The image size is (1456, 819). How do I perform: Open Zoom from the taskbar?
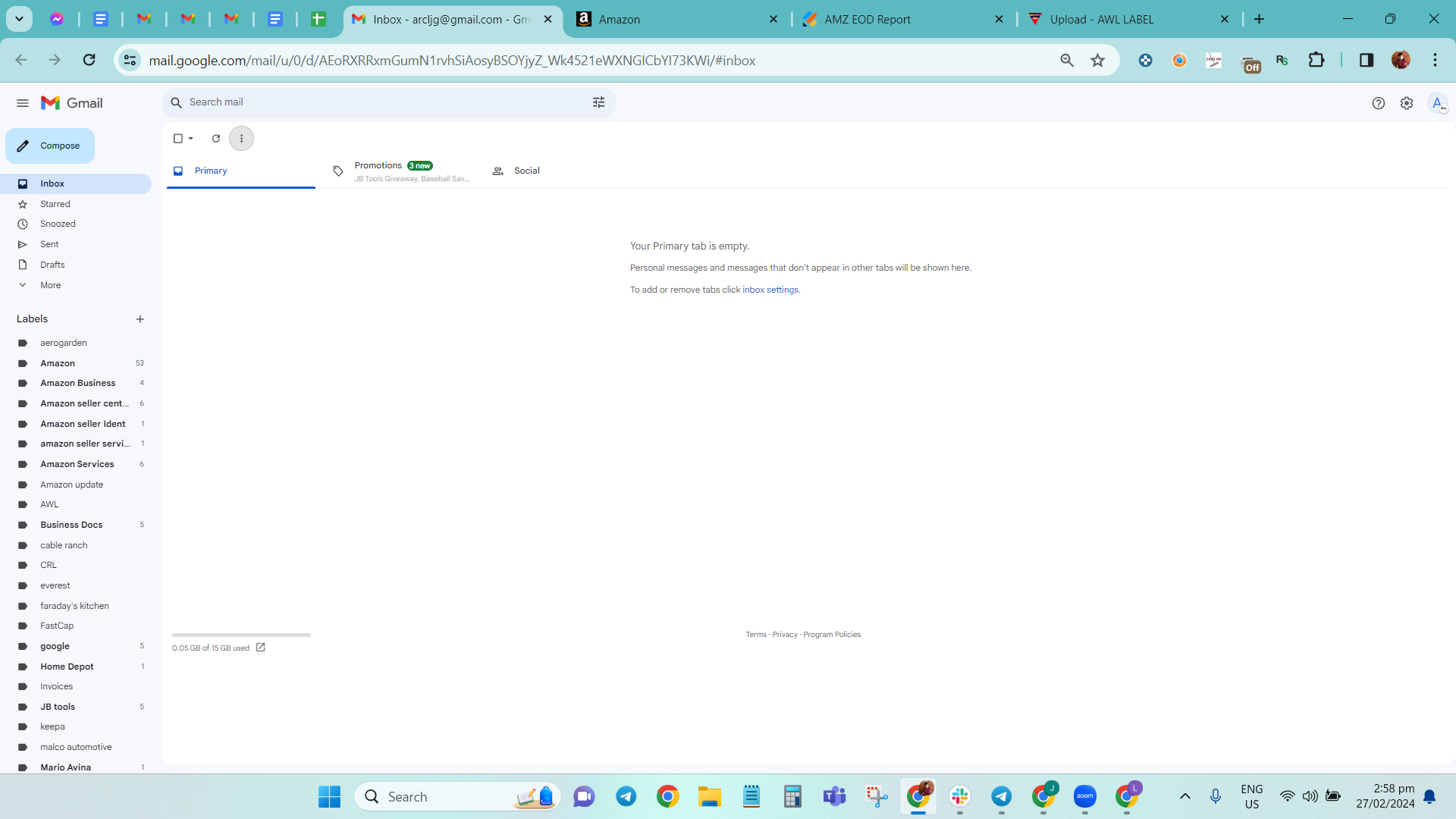tap(1085, 796)
